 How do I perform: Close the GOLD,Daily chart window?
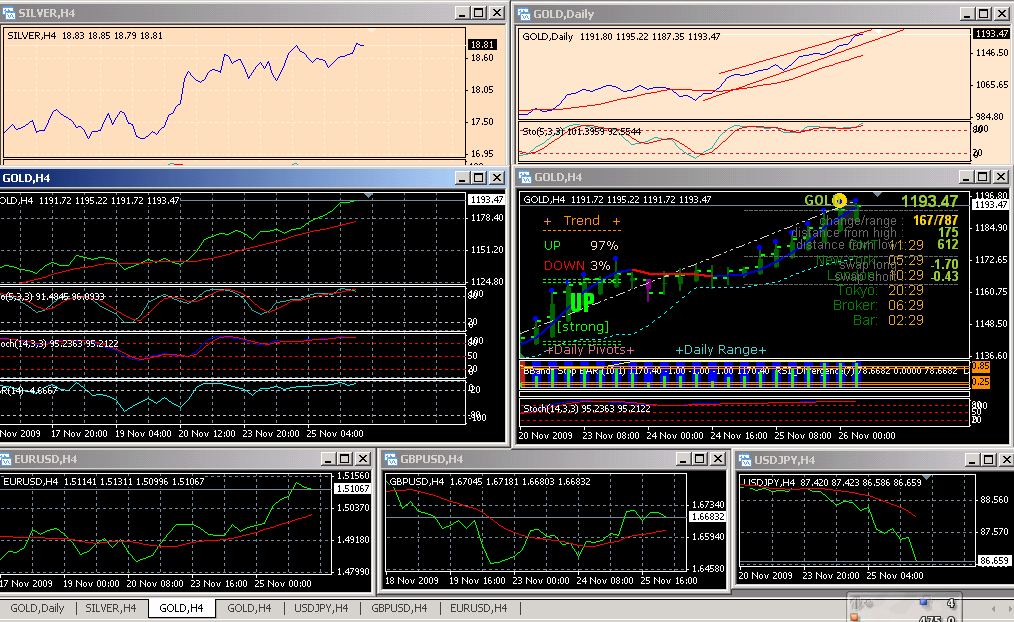click(1001, 14)
